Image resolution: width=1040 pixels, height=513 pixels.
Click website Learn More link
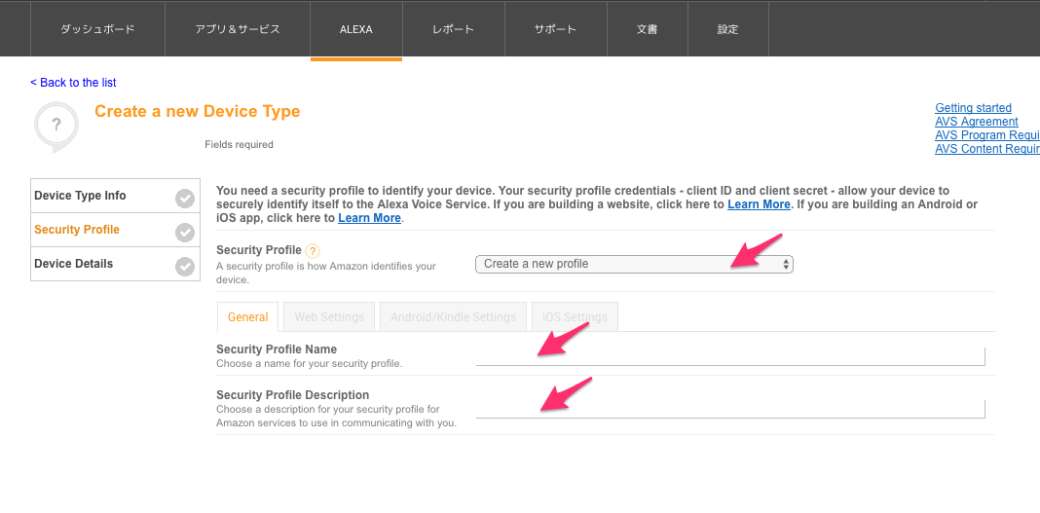coord(759,204)
